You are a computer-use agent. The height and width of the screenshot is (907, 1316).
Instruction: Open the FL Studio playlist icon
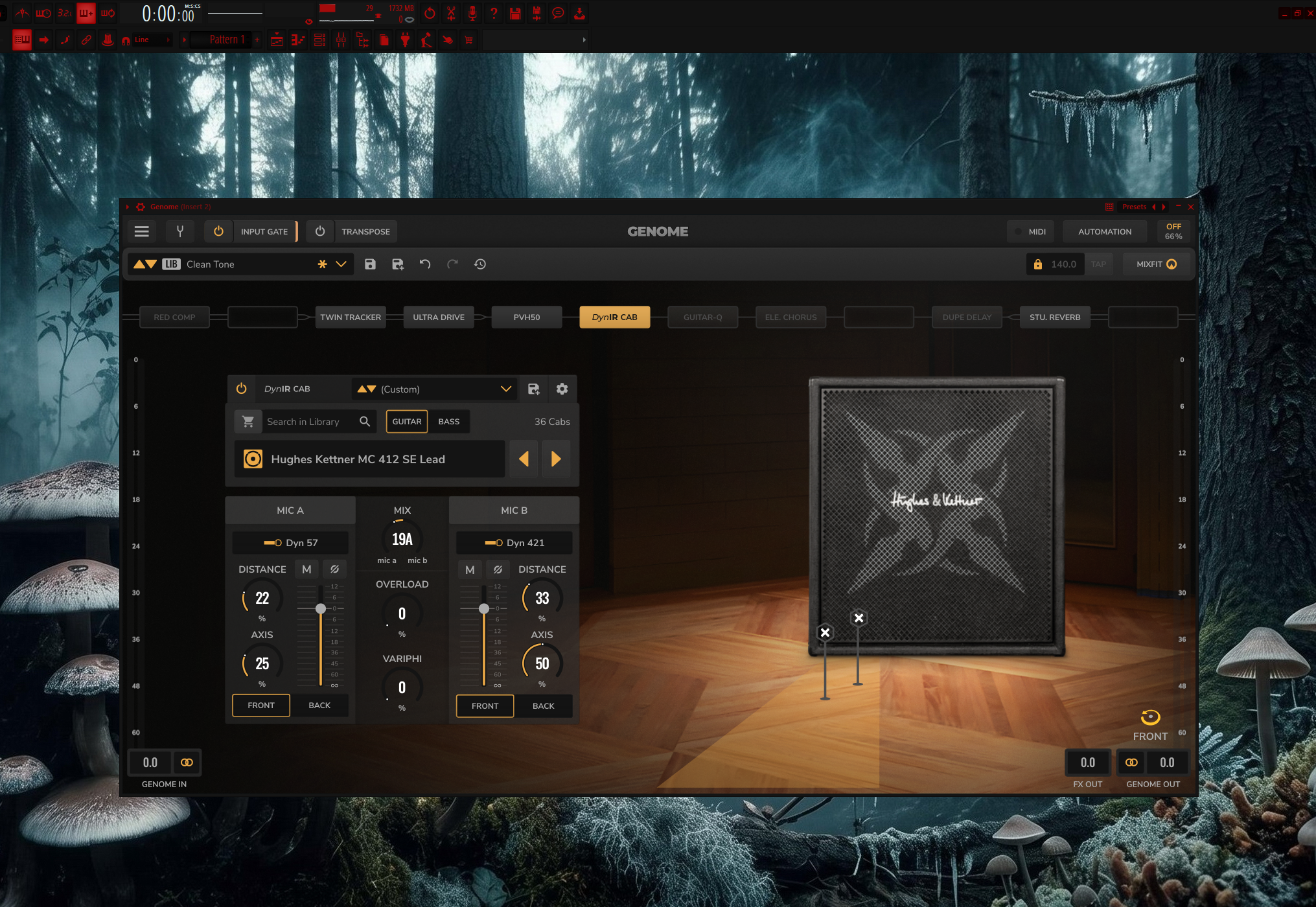click(x=277, y=40)
